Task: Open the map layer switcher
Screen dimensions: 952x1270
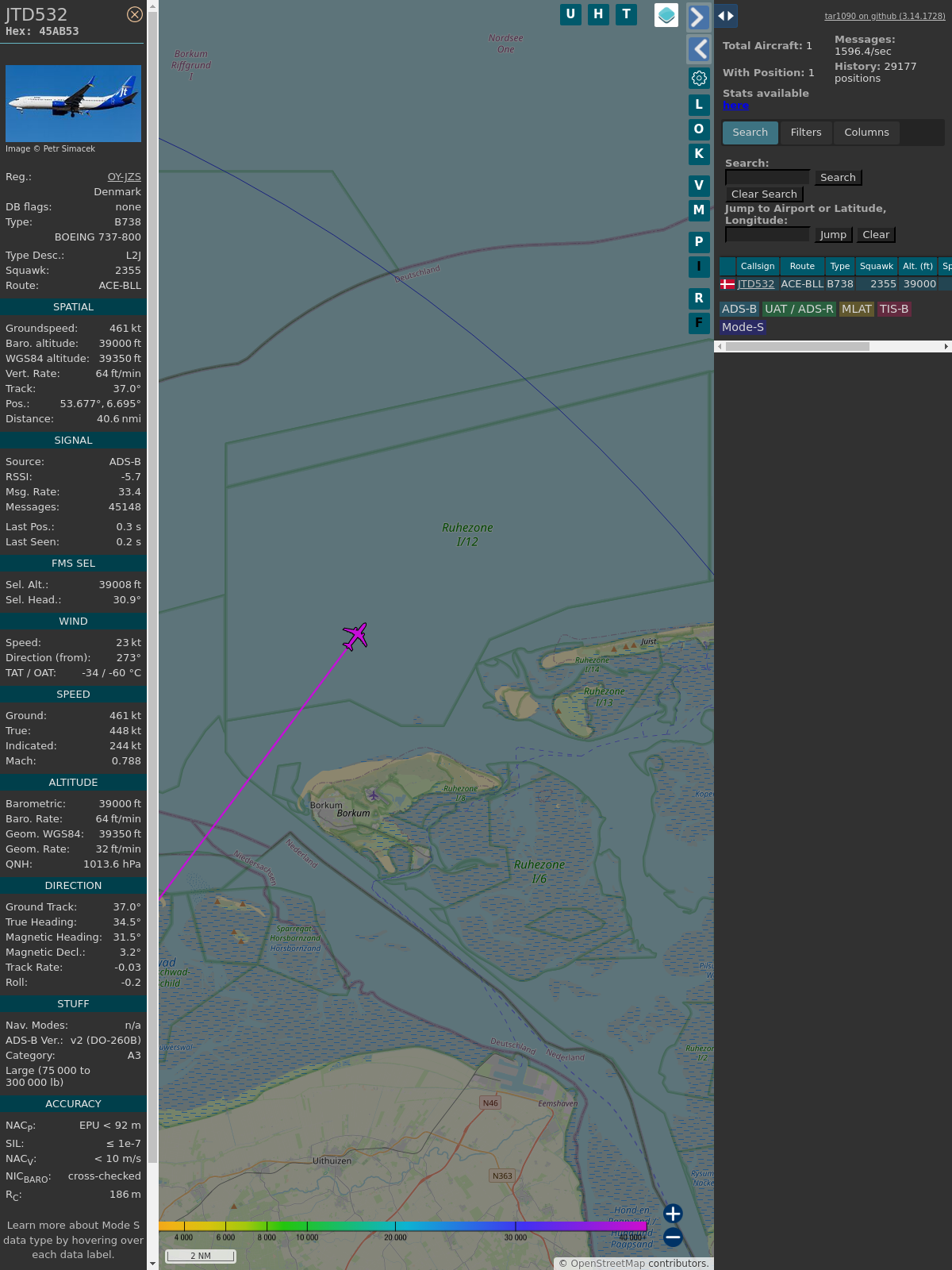Action: [x=666, y=15]
